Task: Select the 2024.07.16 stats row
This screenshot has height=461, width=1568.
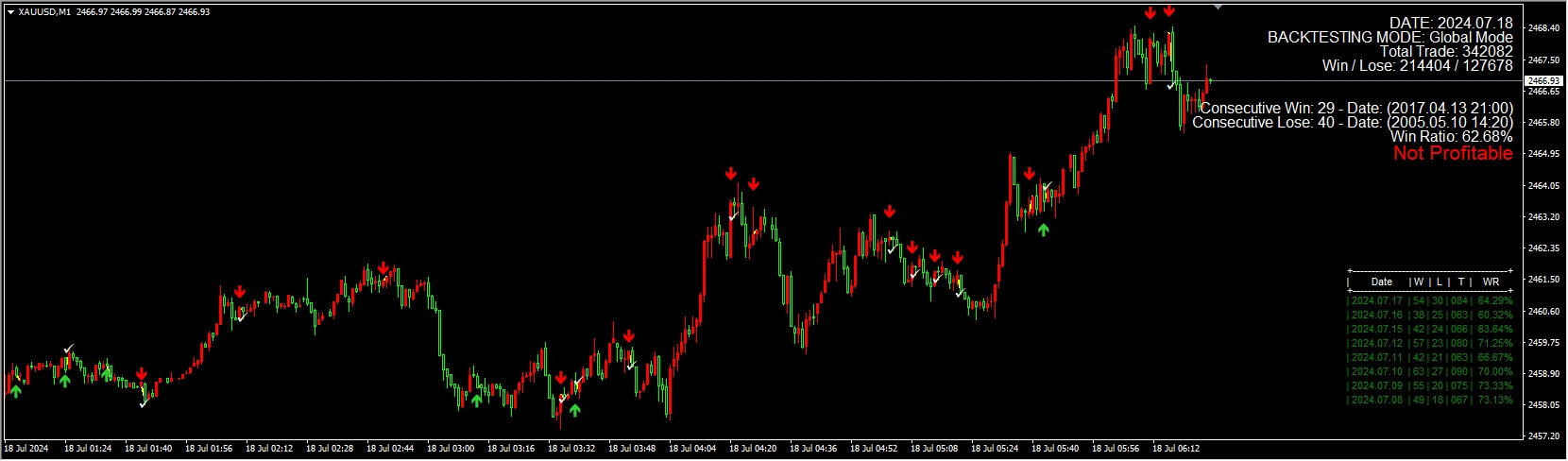Action: point(1429,315)
